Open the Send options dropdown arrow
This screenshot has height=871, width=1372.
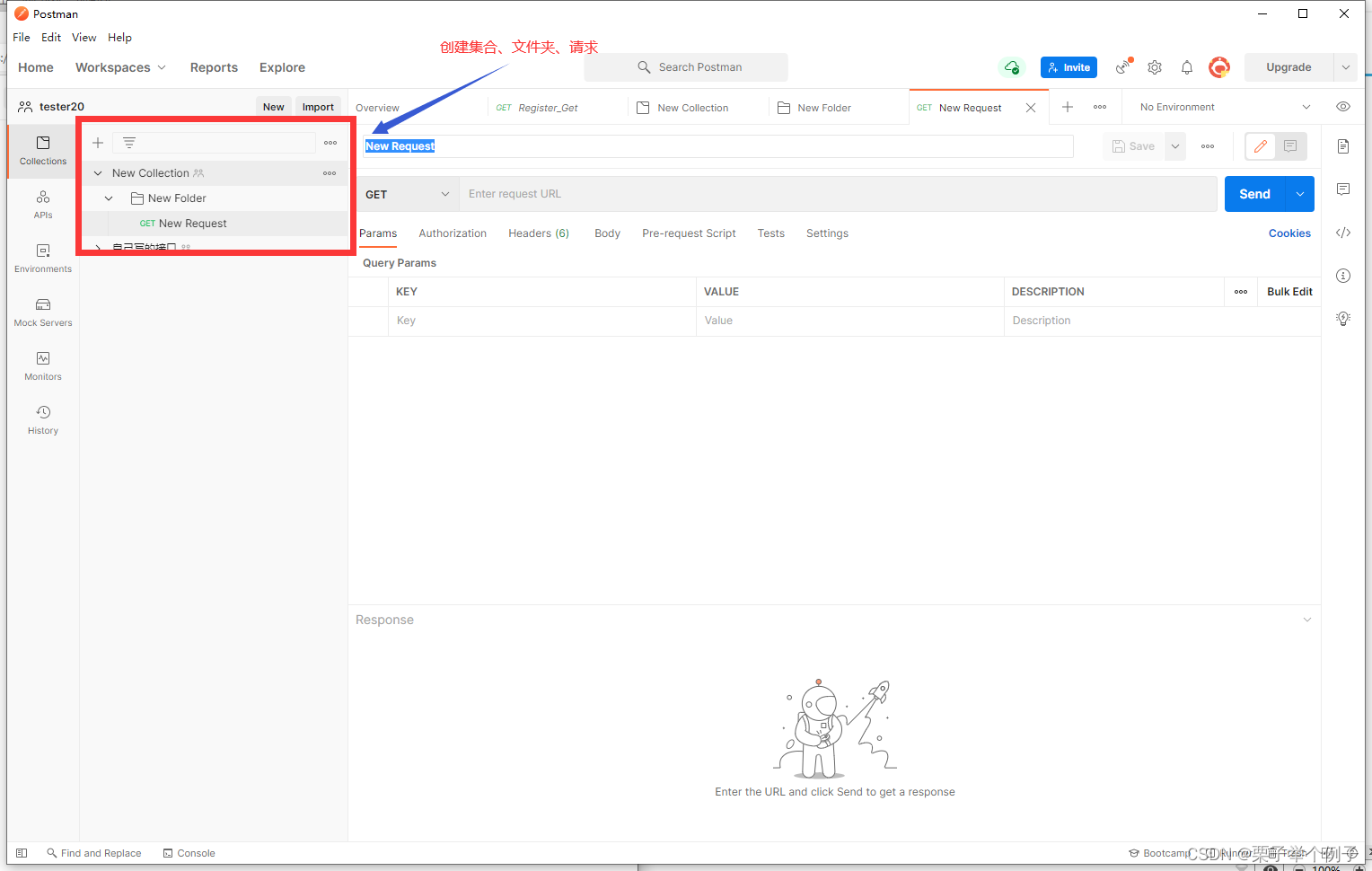click(x=1300, y=194)
